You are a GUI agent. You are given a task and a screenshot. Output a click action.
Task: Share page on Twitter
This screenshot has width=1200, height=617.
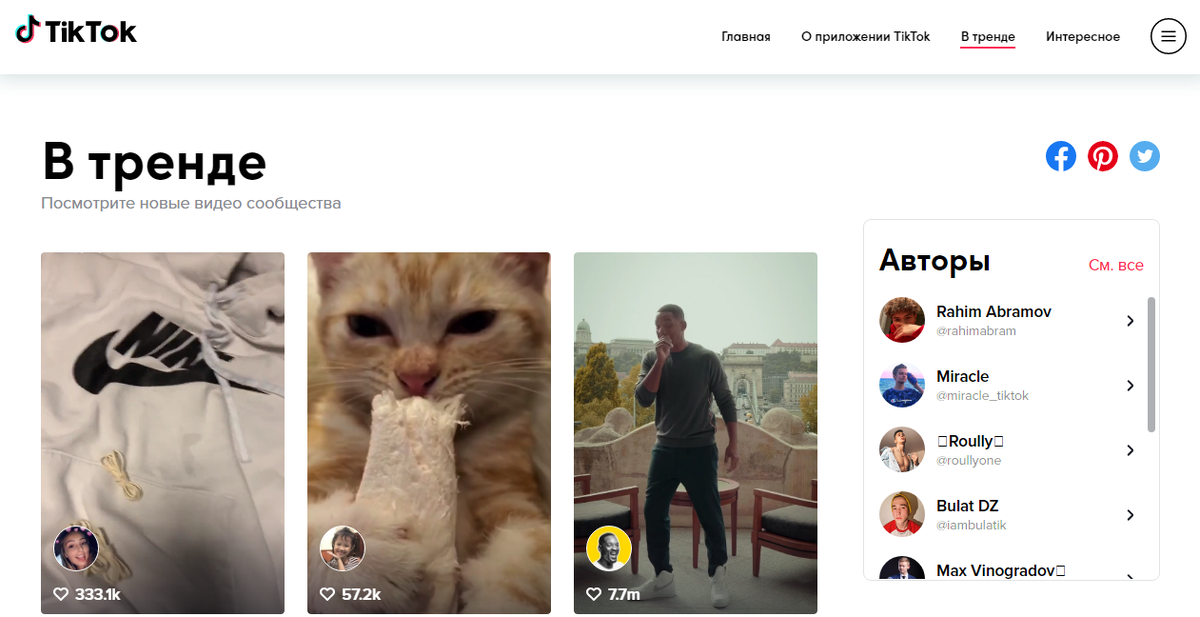[x=1145, y=156]
